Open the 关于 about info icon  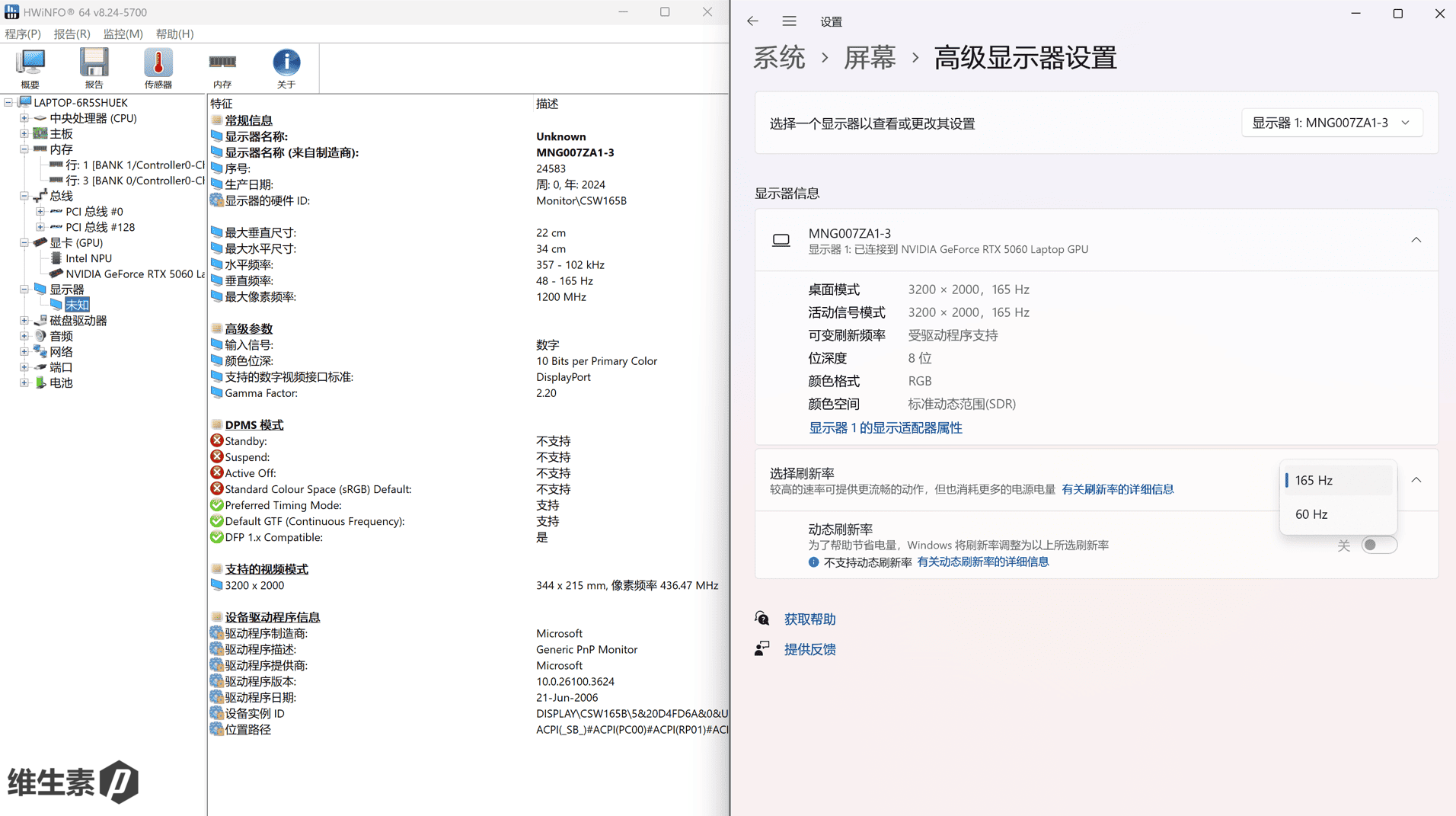tap(286, 68)
